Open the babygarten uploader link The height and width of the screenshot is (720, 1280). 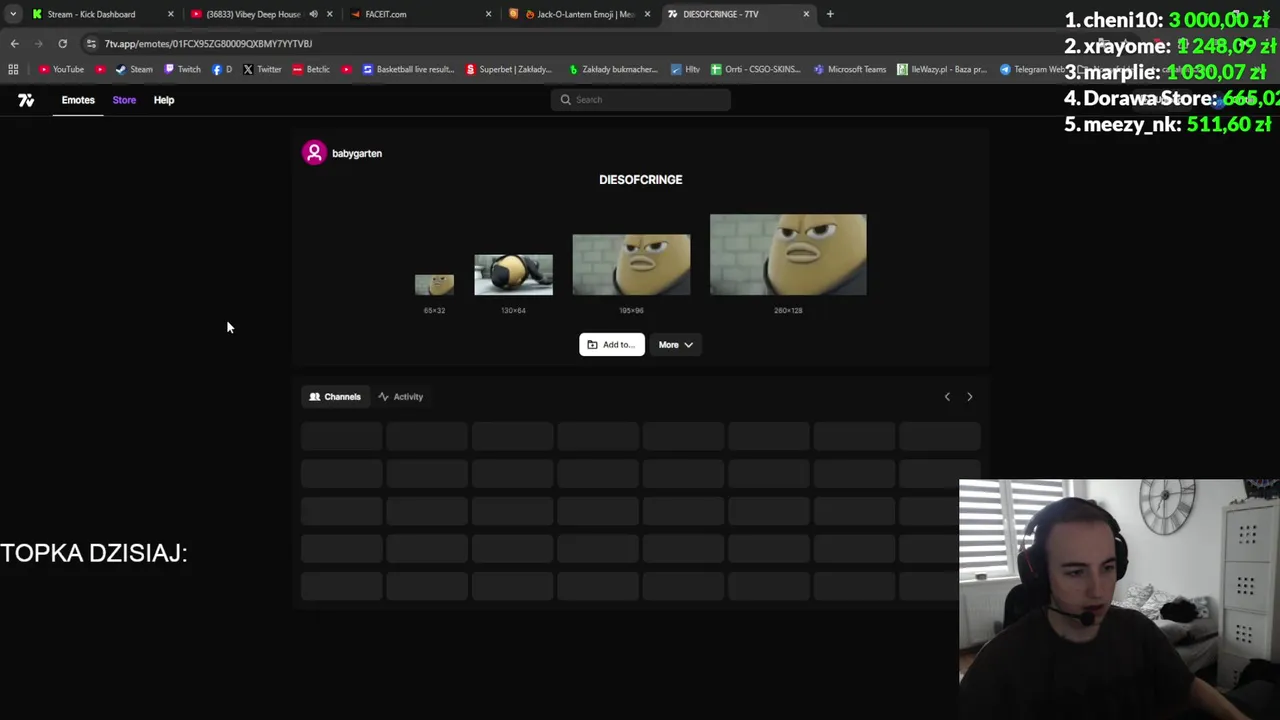pyautogui.click(x=357, y=153)
